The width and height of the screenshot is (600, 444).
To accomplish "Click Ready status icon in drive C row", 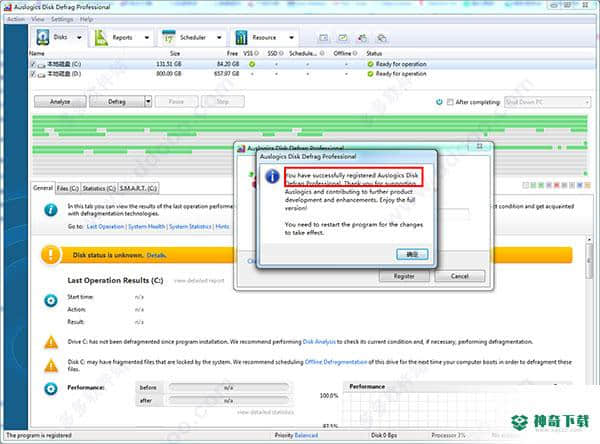I will pyautogui.click(x=370, y=64).
